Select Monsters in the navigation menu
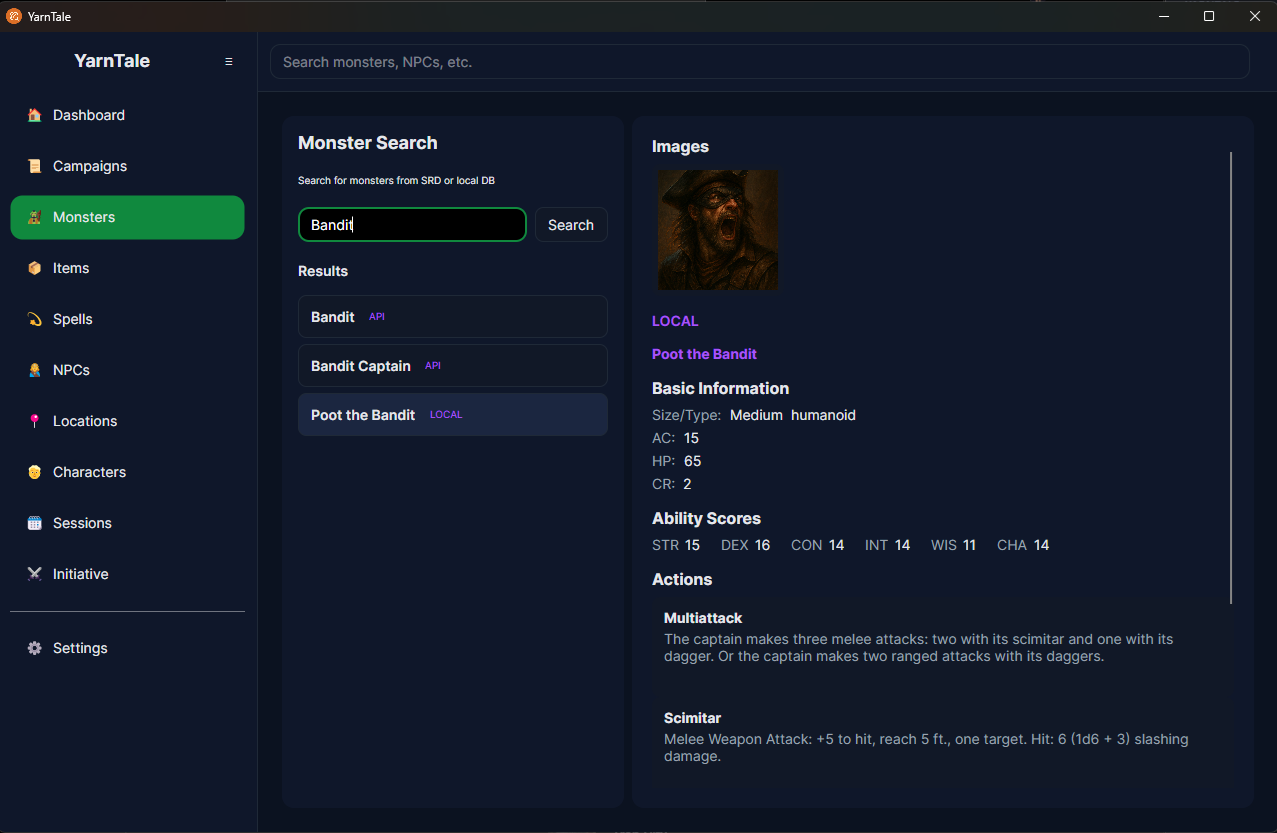Screen dimensions: 1277x833 click(127, 217)
